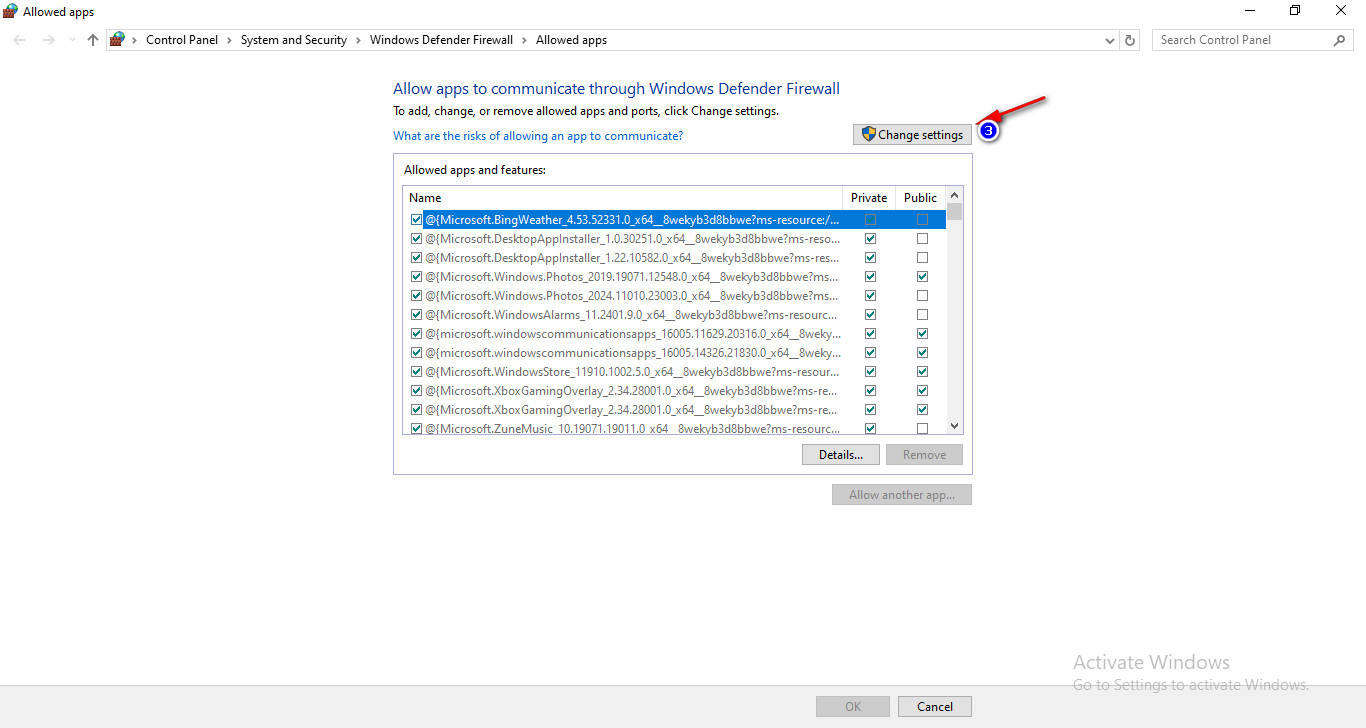Click the list scrollbar down arrow
Viewport: 1366px width, 728px height.
pyautogui.click(x=954, y=425)
